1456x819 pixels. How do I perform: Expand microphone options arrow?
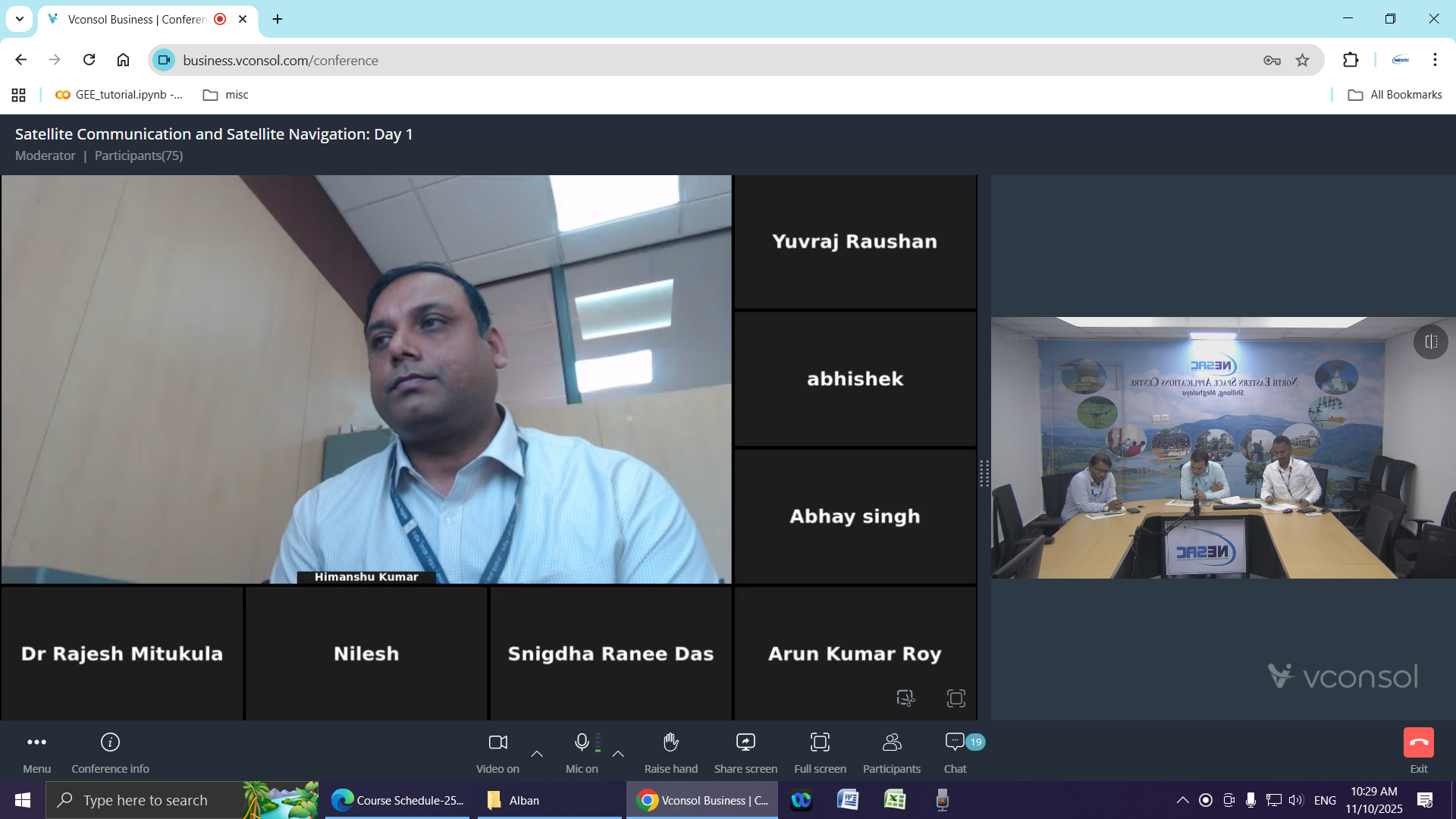click(618, 754)
